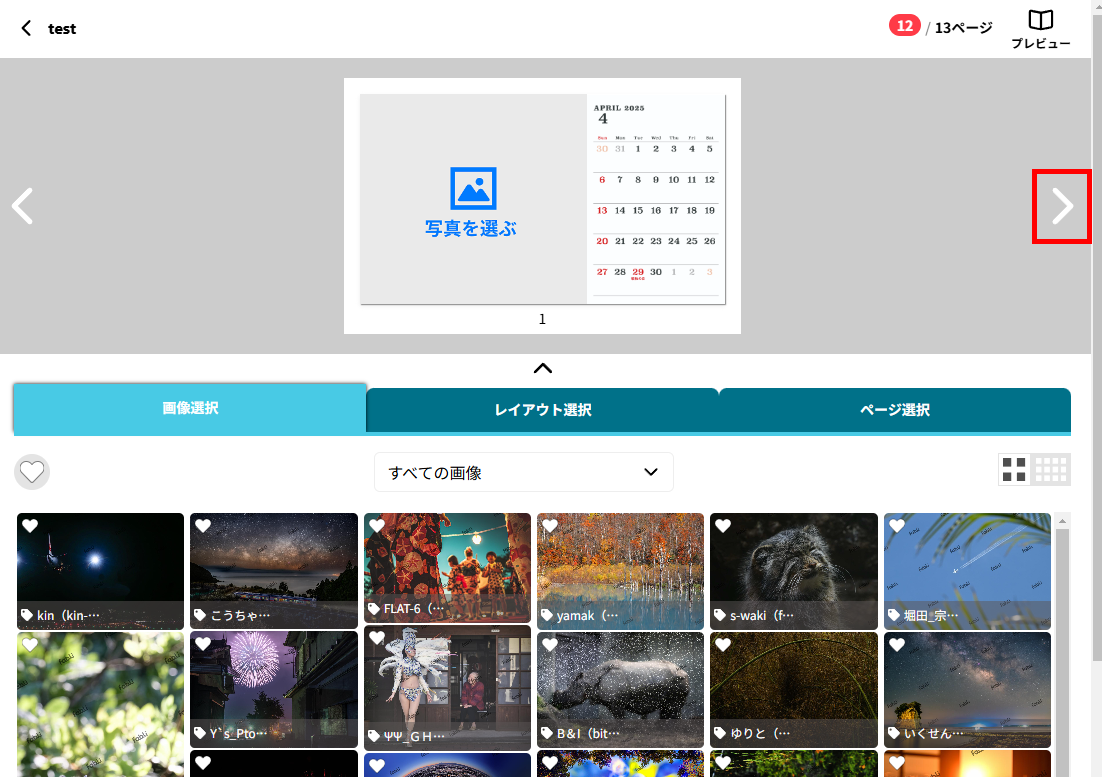Click the 写真を選ぶ image placeholder icon
The height and width of the screenshot is (777, 1102).
(x=472, y=188)
